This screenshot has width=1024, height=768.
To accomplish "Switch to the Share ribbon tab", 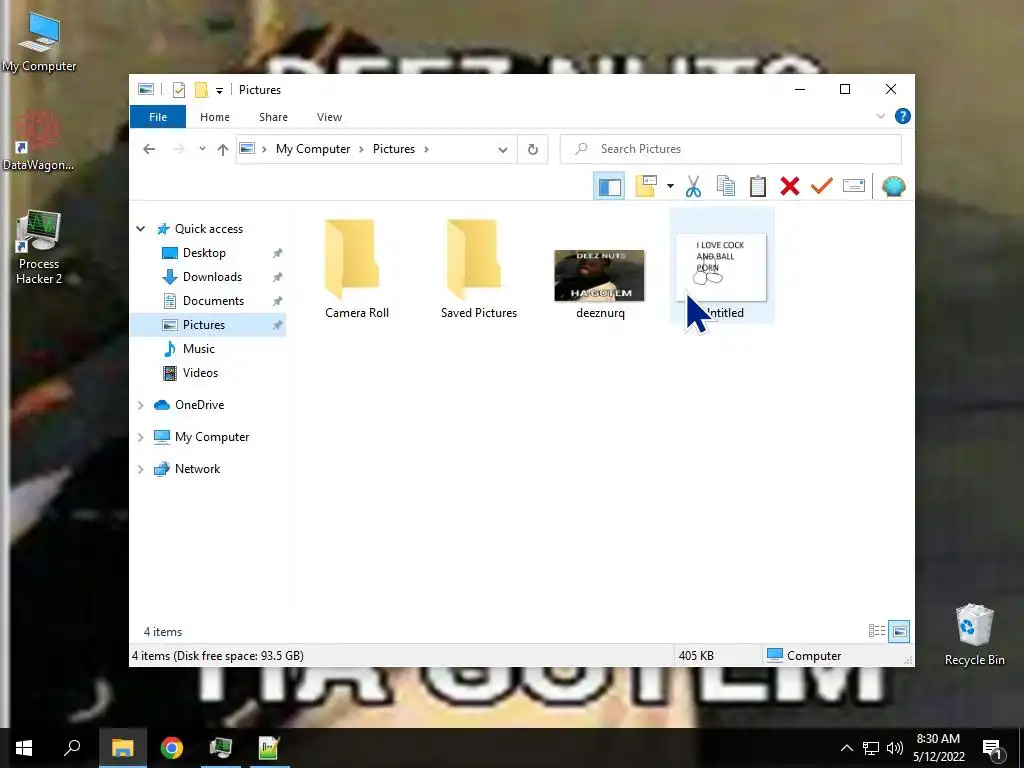I will (273, 117).
